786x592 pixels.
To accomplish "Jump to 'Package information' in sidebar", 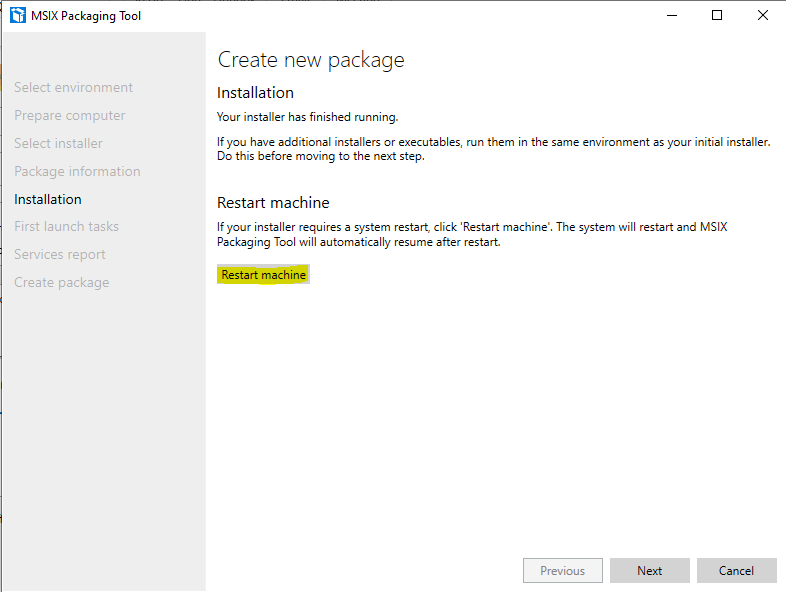I will tap(77, 172).
